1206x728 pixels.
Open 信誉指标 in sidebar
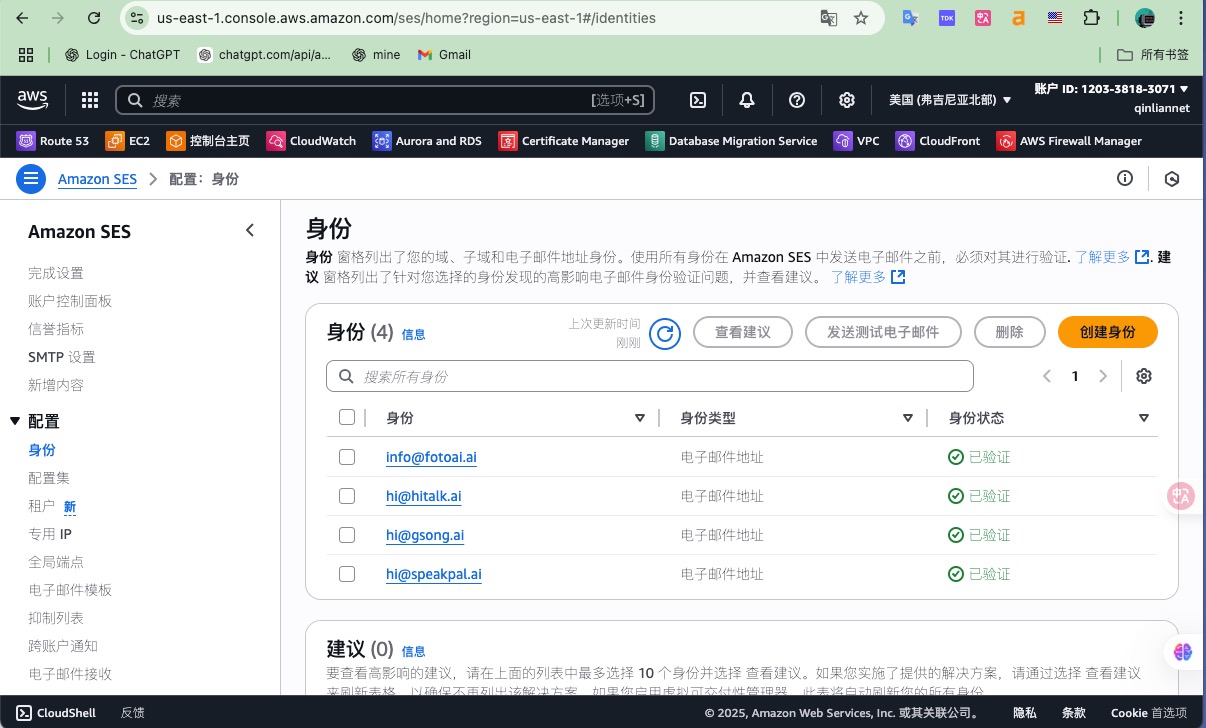[56, 329]
